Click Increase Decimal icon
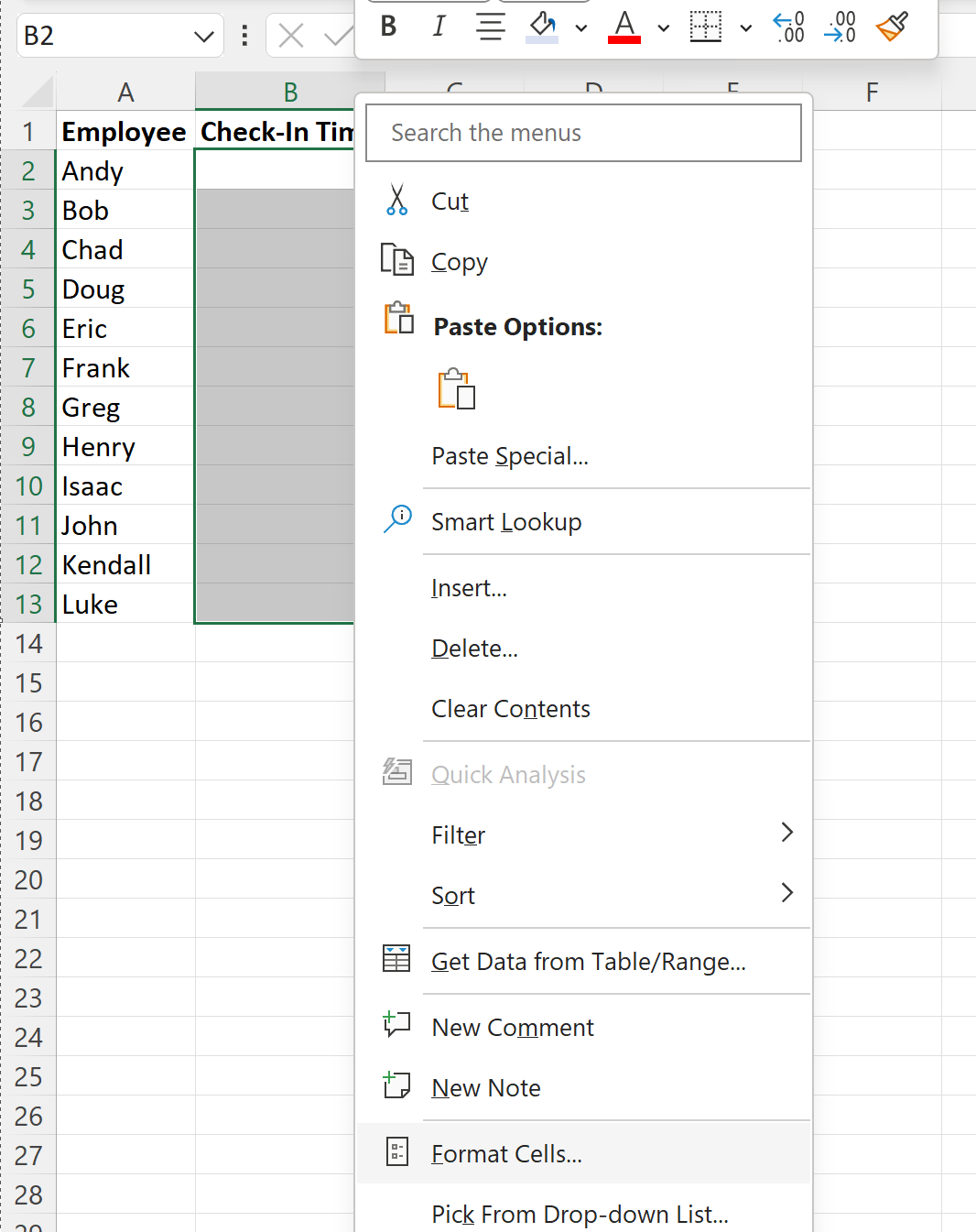Viewport: 976px width, 1232px height. tap(789, 27)
